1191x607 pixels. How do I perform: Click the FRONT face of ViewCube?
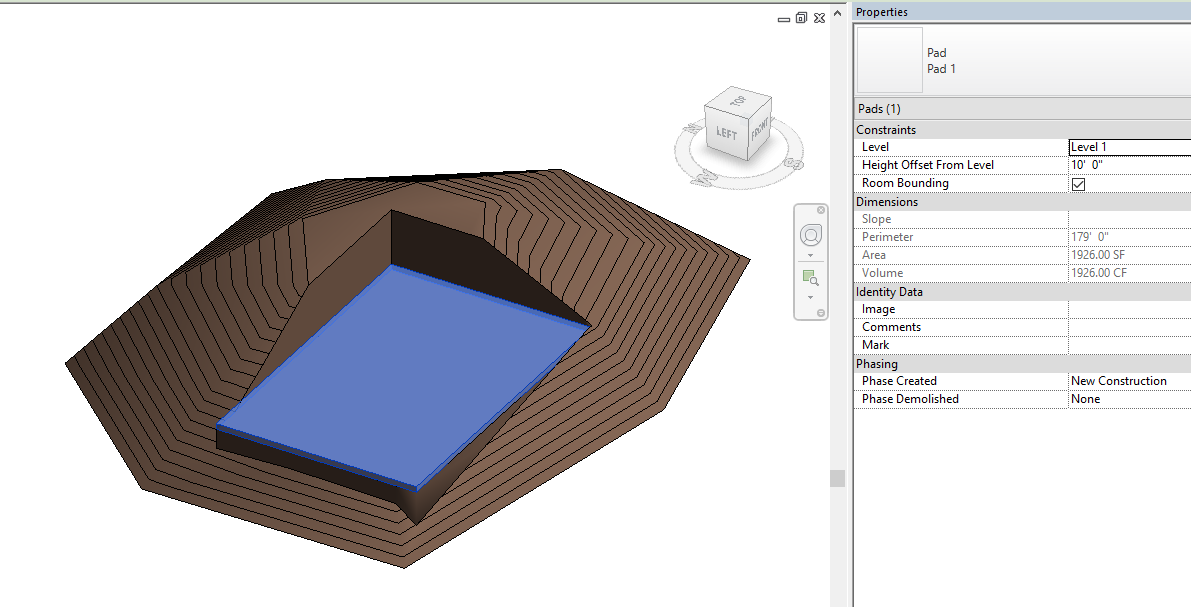[760, 129]
